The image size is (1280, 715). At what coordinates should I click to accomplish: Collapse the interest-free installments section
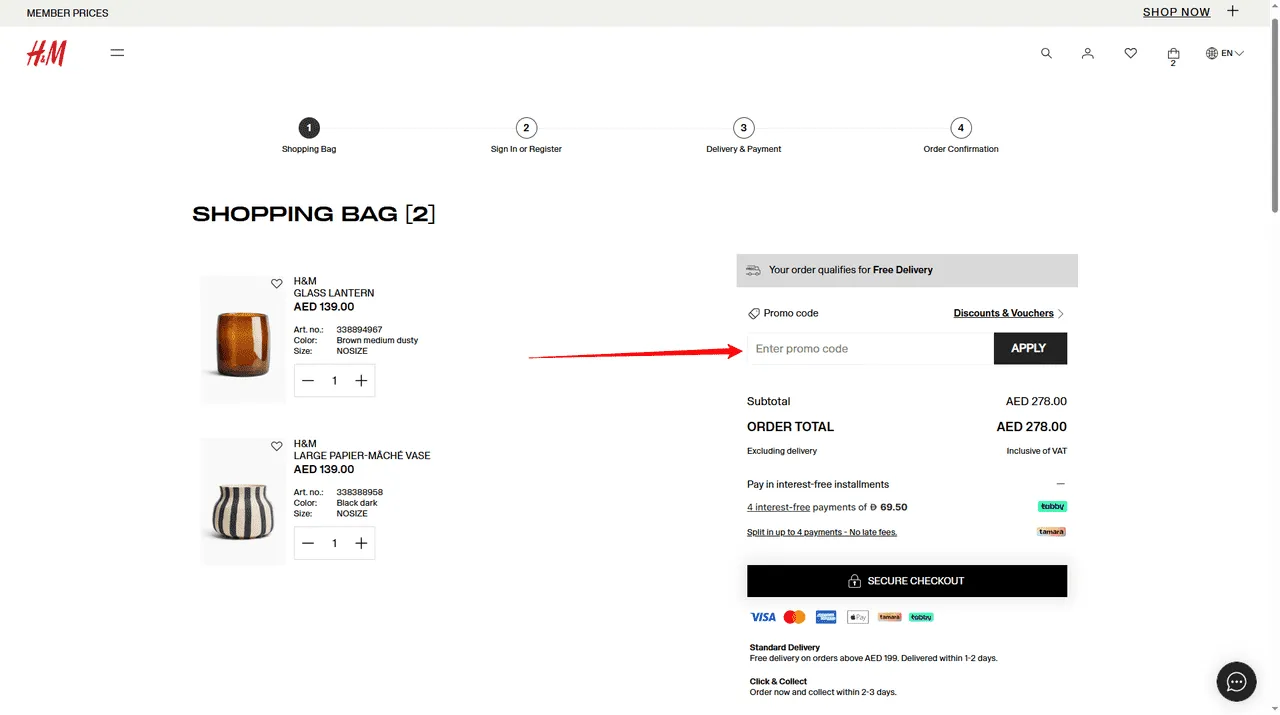pyautogui.click(x=1061, y=484)
